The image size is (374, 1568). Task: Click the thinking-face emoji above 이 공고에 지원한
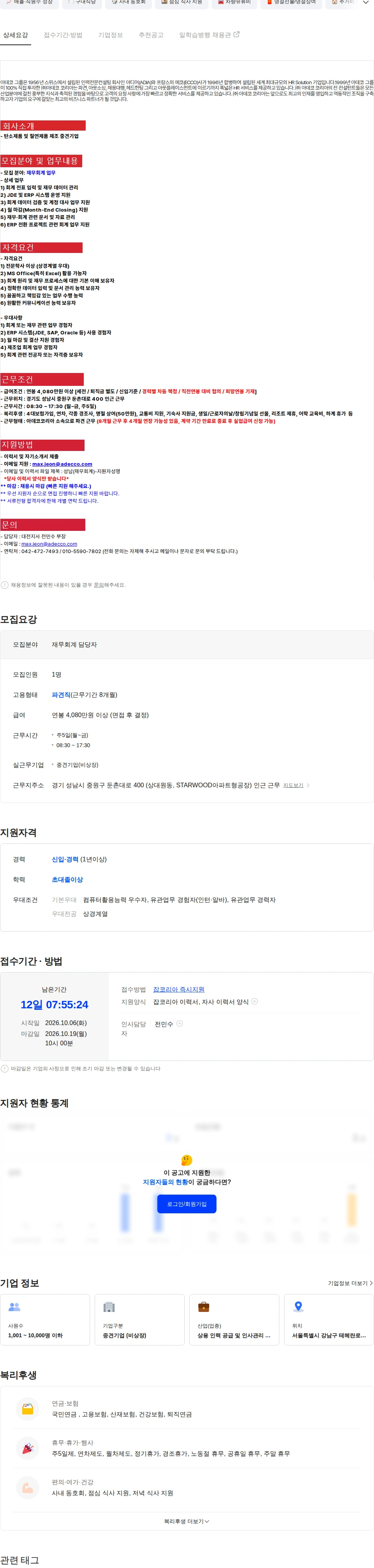click(x=187, y=1161)
